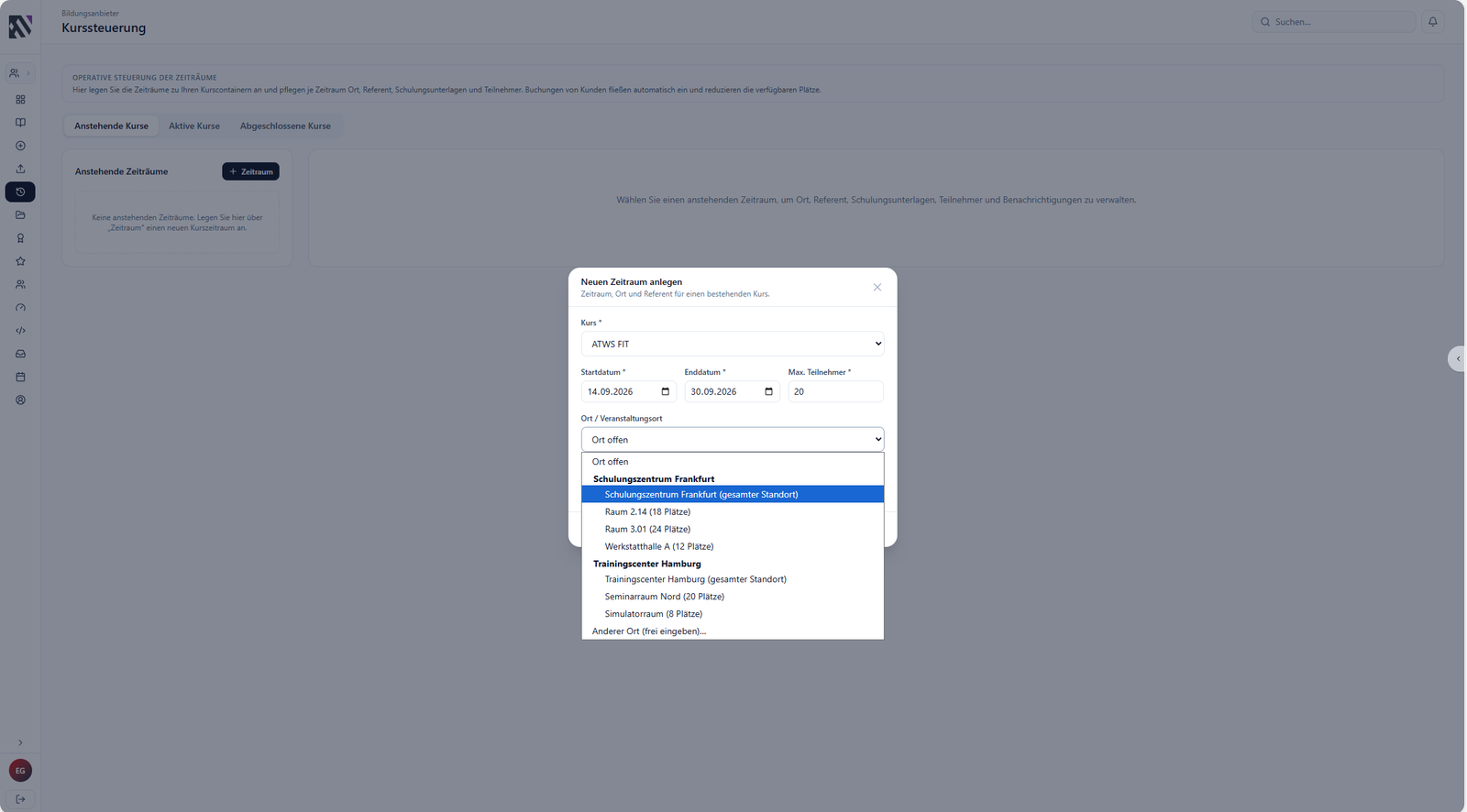Click the notification bell icon
Screen dimensions: 1467x812
pyautogui.click(x=1433, y=21)
